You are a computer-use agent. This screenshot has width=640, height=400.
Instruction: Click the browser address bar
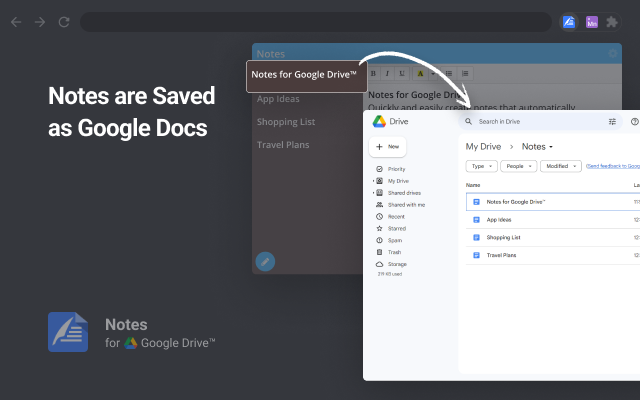pos(316,22)
